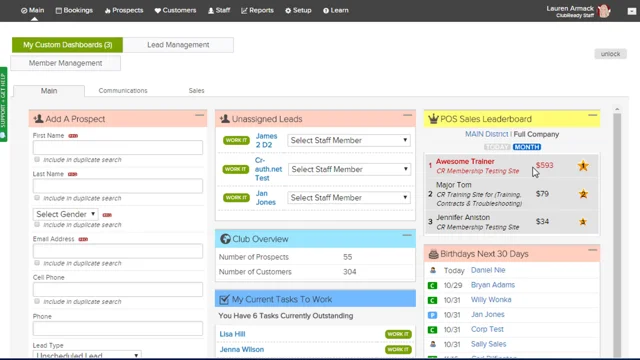Click blue P icon beside Jan Jones birthday
The height and width of the screenshot is (360, 640).
point(432,315)
